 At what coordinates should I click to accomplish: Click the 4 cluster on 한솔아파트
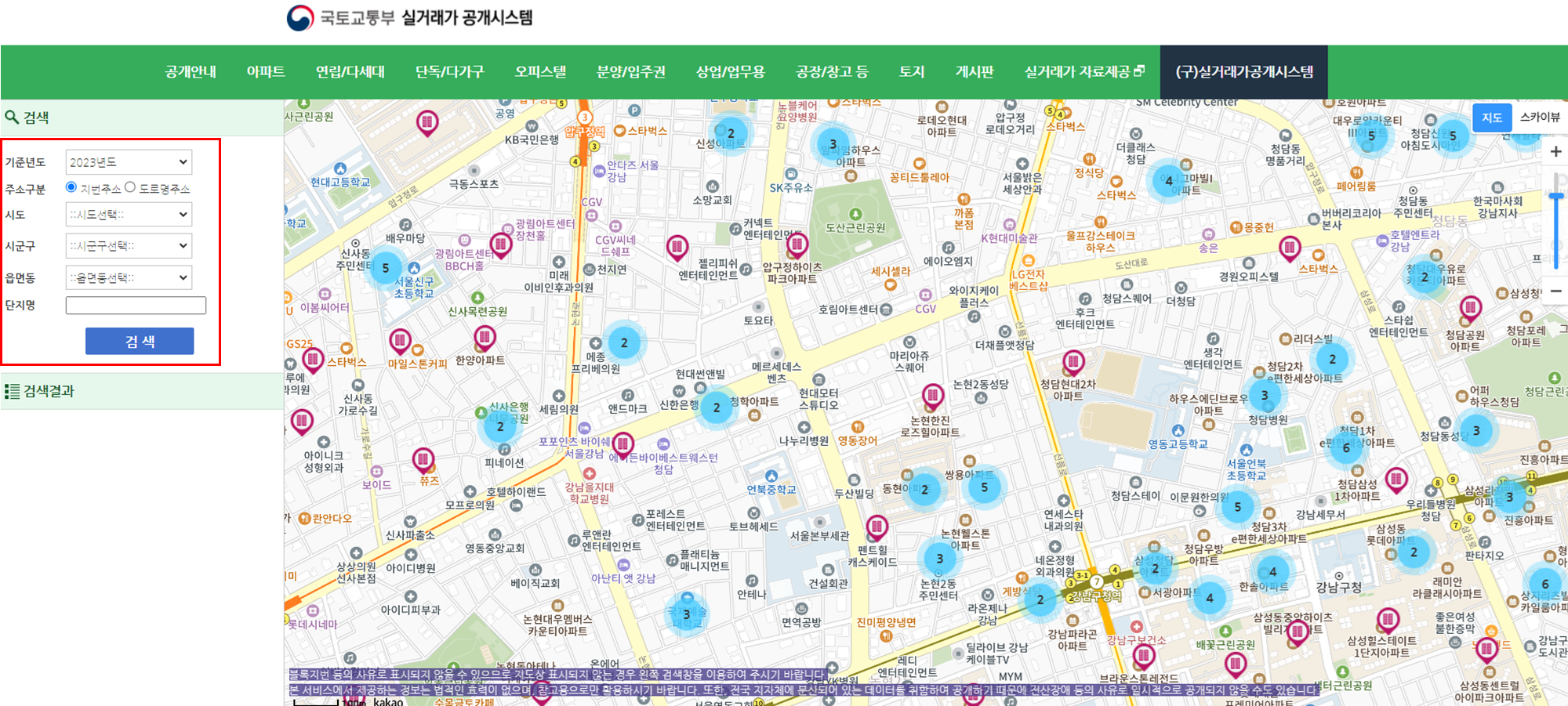tap(1272, 572)
